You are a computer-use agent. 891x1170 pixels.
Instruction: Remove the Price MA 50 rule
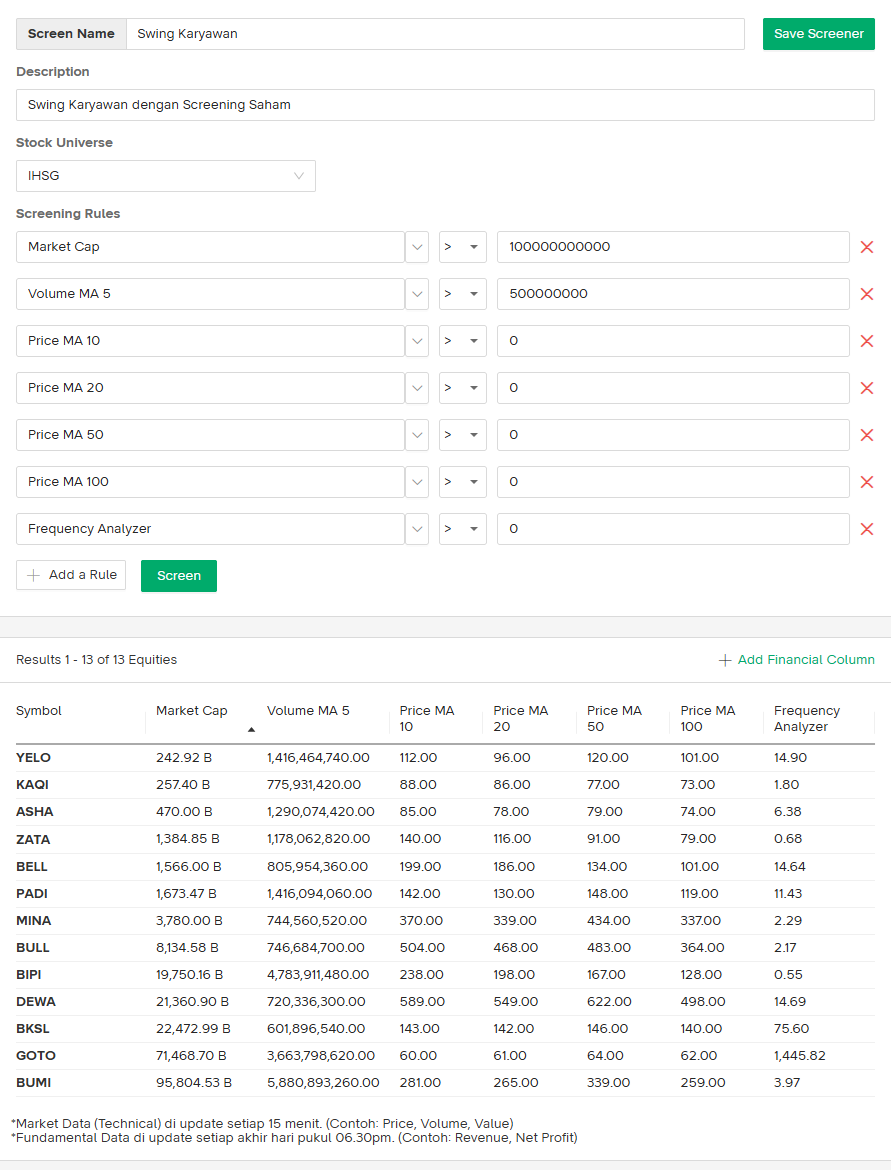(x=867, y=435)
